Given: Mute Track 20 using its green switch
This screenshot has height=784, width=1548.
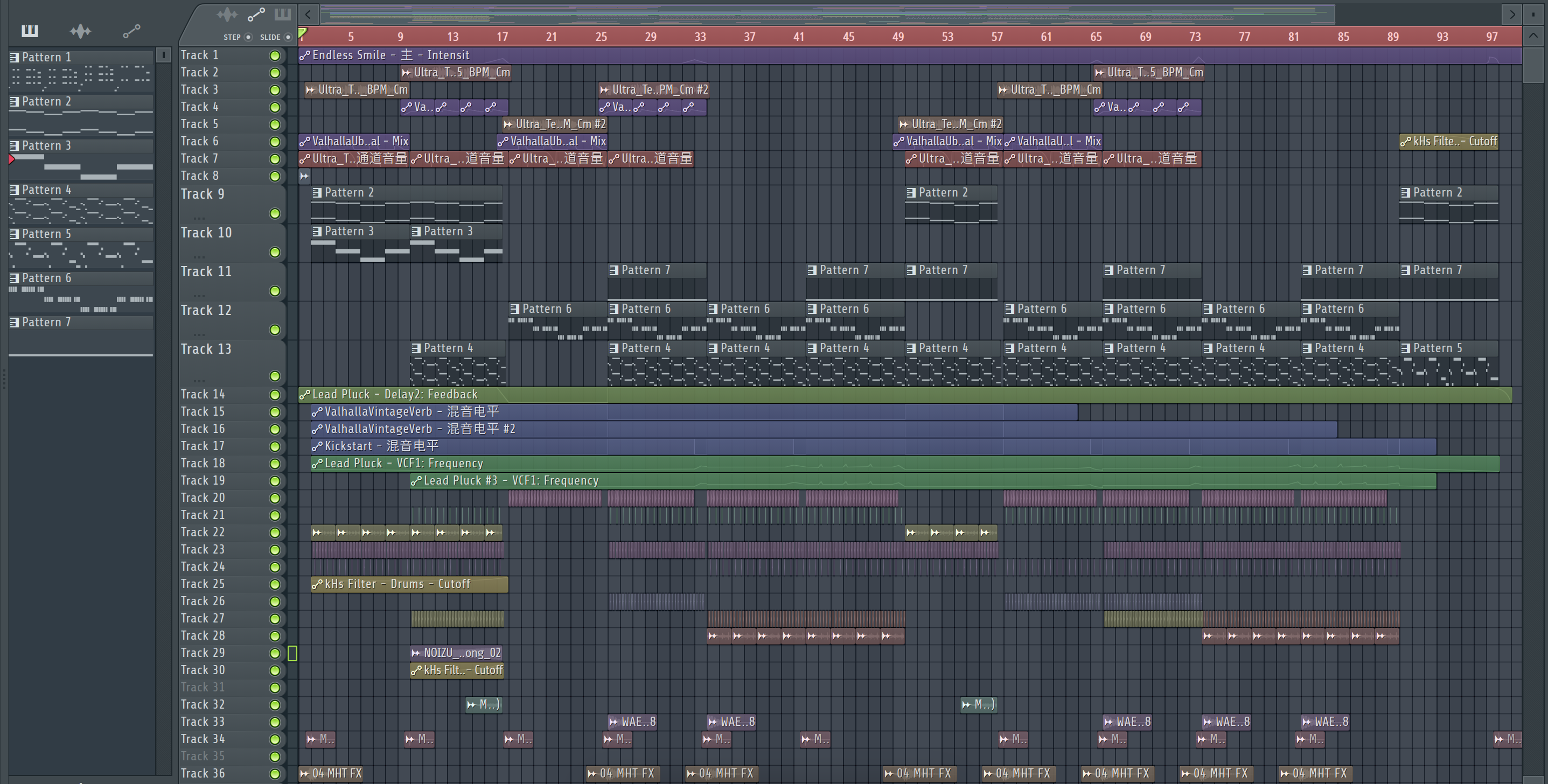Looking at the screenshot, I should pos(275,498).
